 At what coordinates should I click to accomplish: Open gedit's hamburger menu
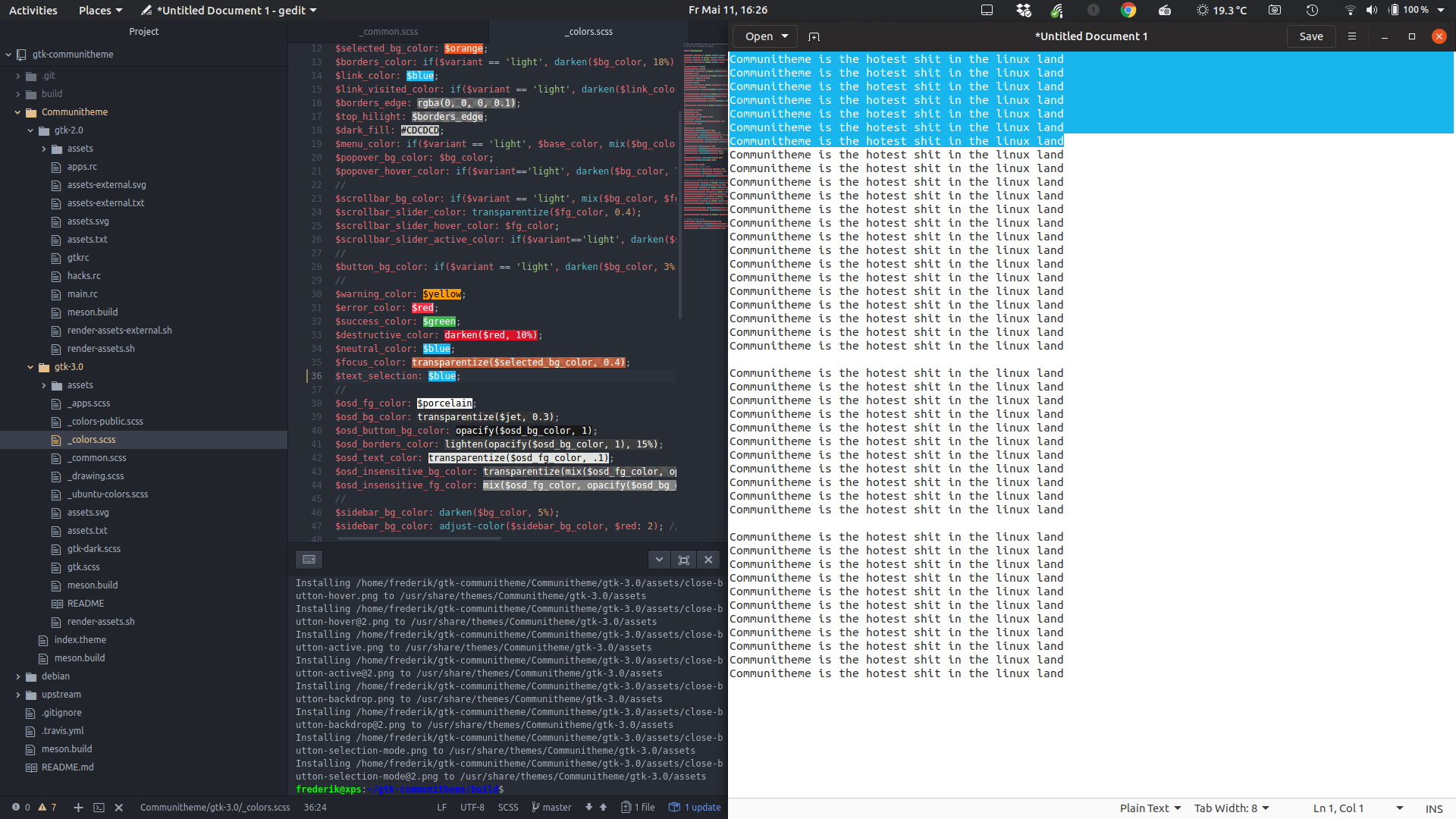(1352, 36)
